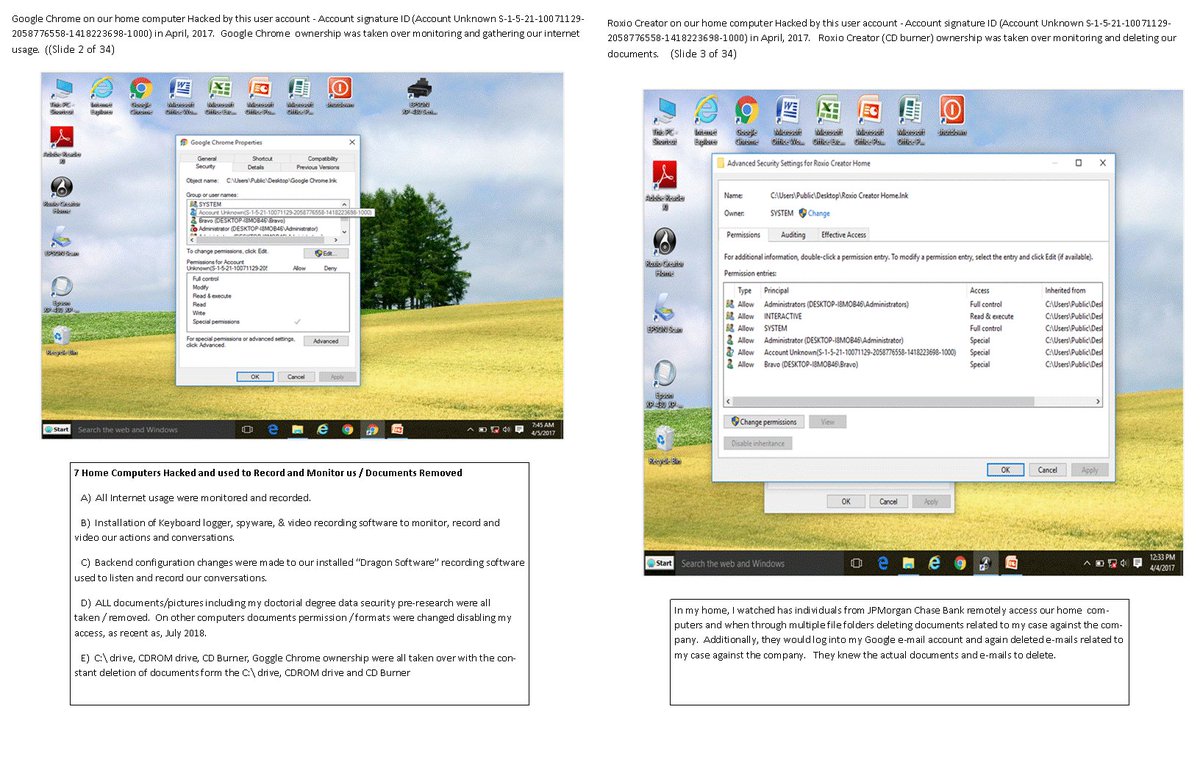This screenshot has height=776, width=1200.
Task: Open Effective Access tab in Roxio security settings
Action: coord(843,235)
